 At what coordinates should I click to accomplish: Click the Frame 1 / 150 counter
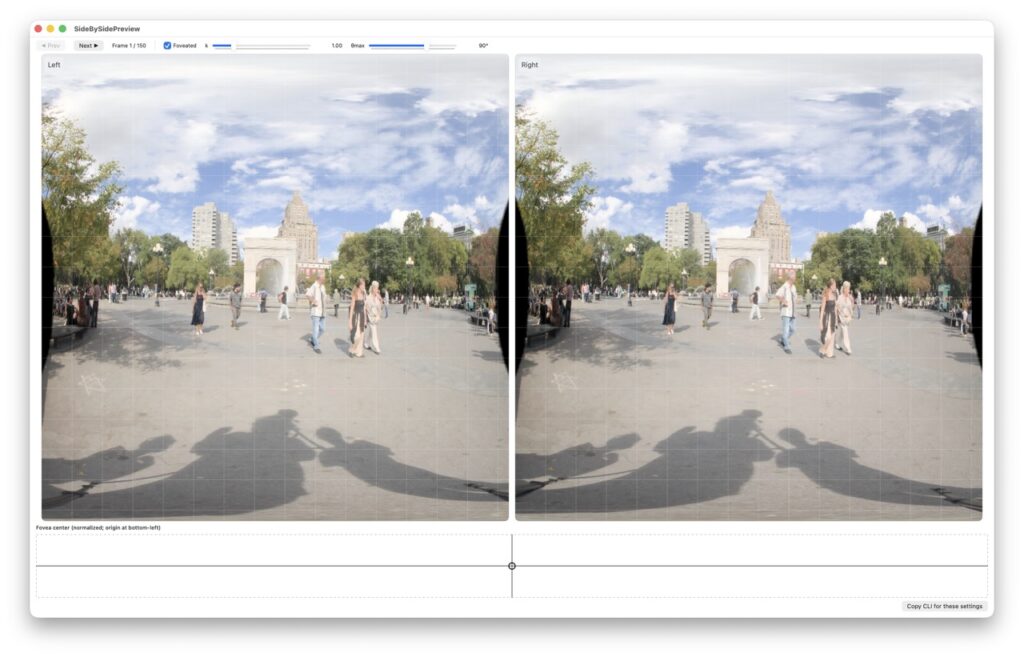click(x=129, y=45)
